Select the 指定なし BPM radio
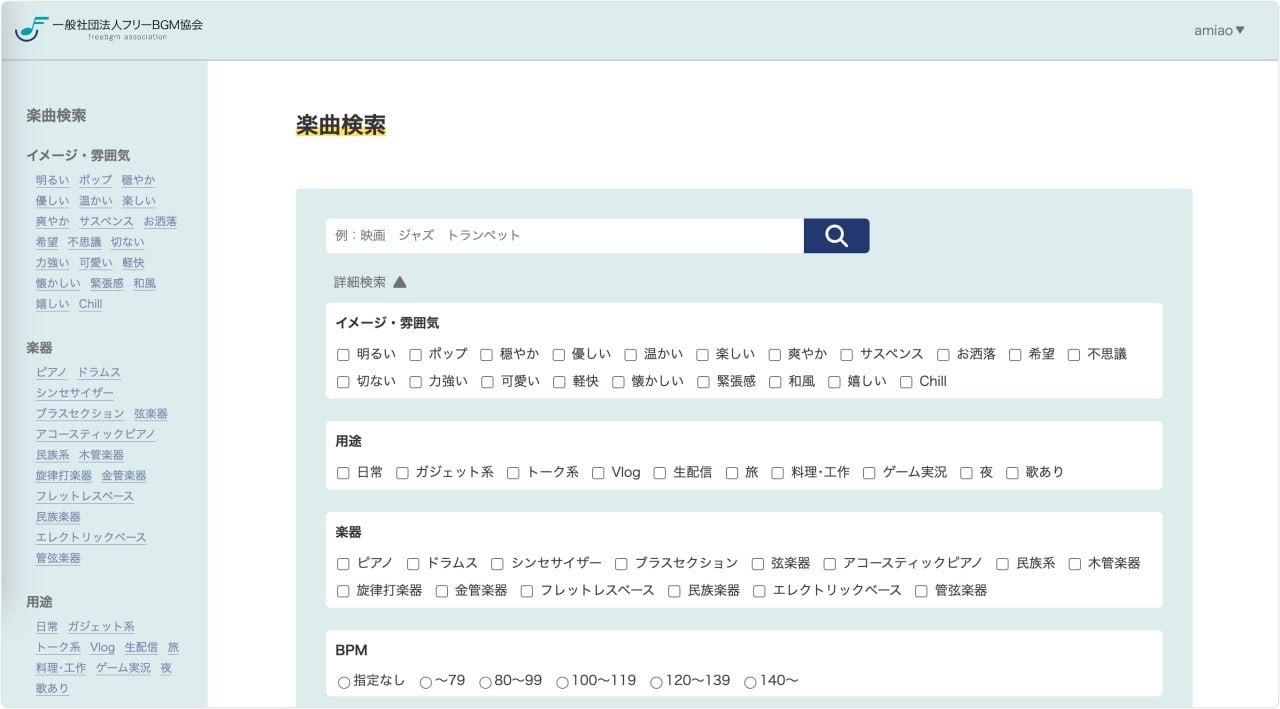1280x709 pixels. click(x=344, y=682)
